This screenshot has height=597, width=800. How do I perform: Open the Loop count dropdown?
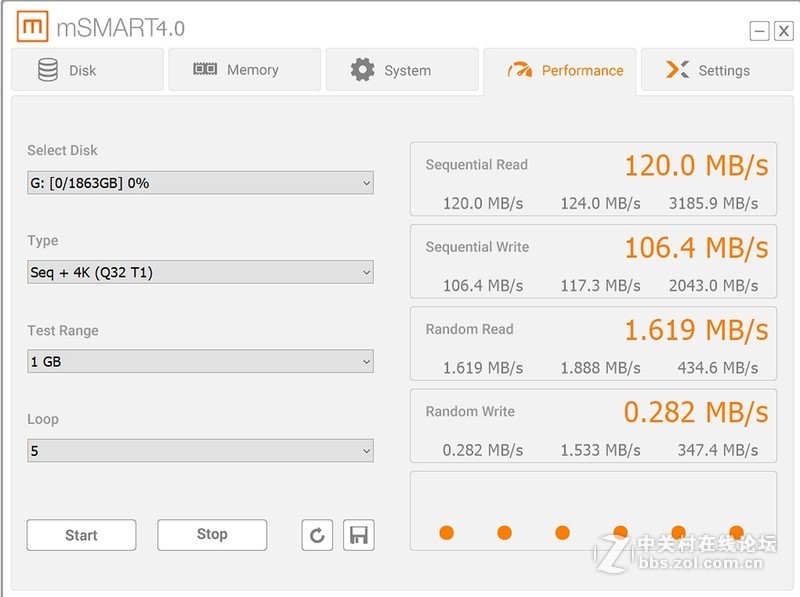click(200, 451)
